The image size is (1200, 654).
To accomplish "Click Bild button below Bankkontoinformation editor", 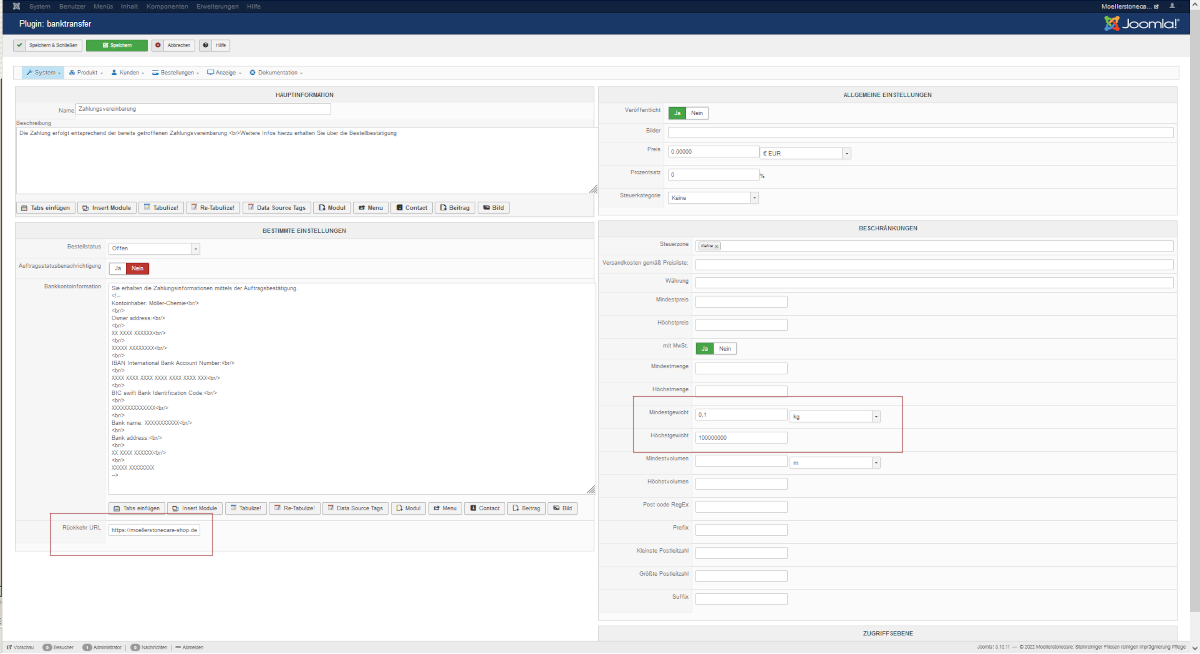I will click(563, 508).
